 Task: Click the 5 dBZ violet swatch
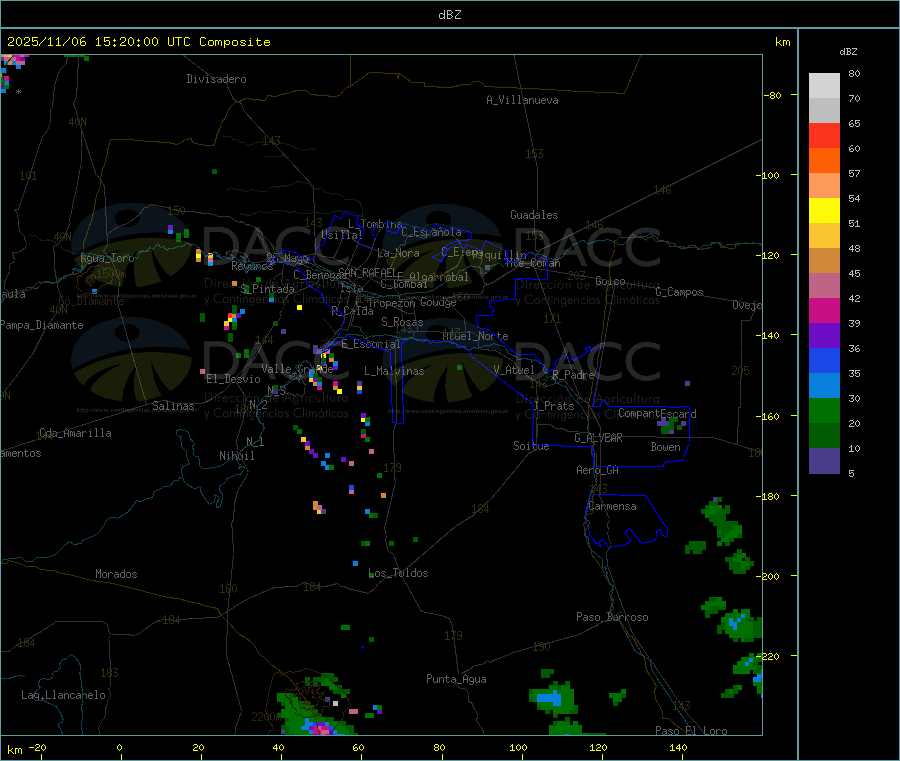click(x=824, y=461)
